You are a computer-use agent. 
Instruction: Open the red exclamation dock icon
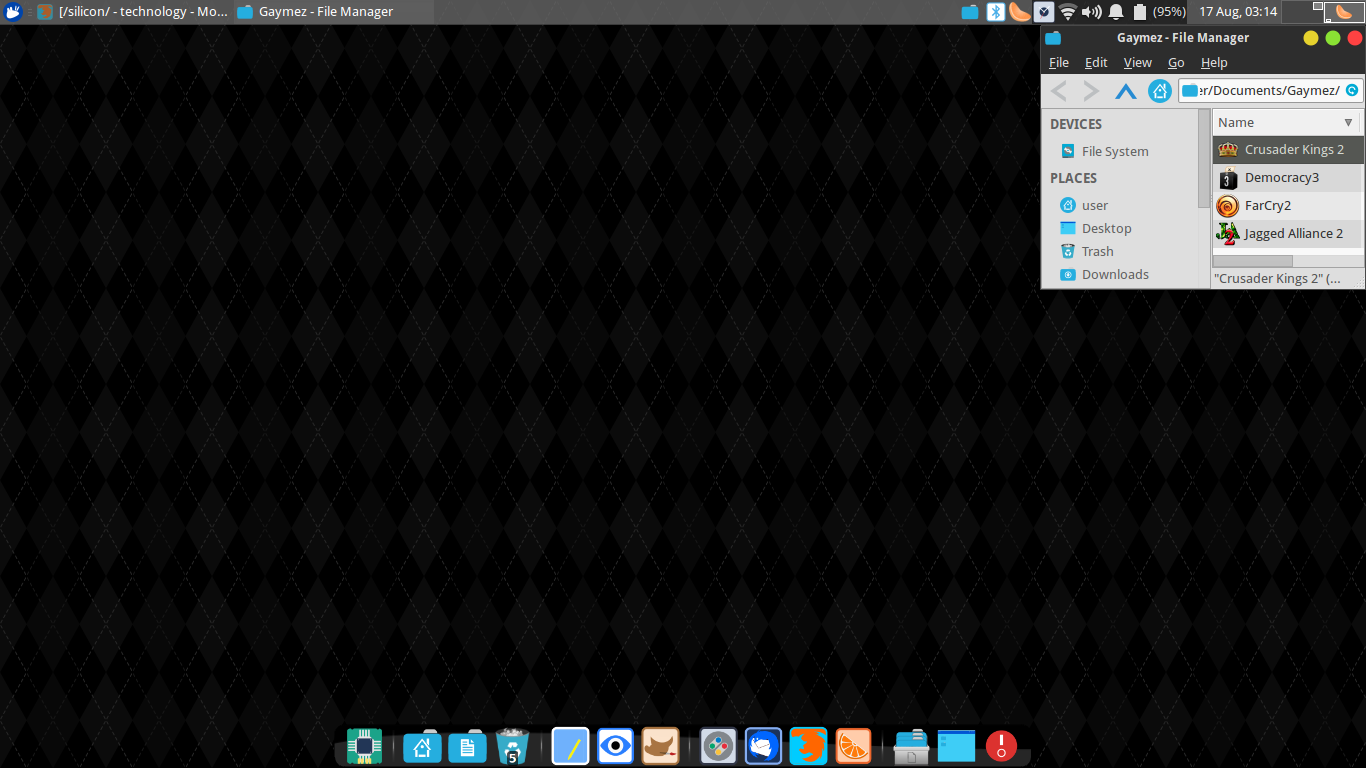pyautogui.click(x=1001, y=746)
